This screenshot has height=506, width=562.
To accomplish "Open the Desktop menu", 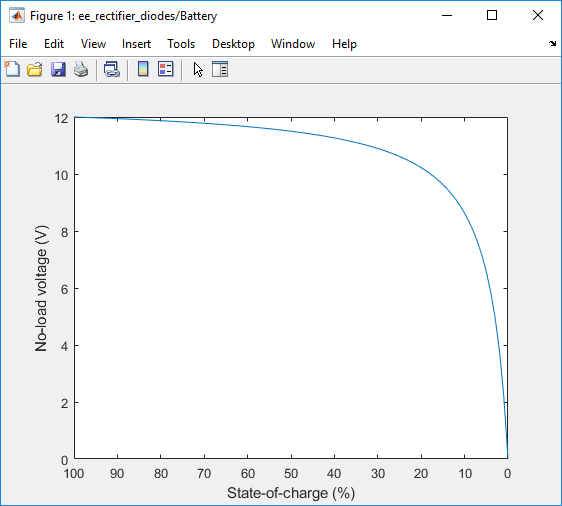I will 233,44.
